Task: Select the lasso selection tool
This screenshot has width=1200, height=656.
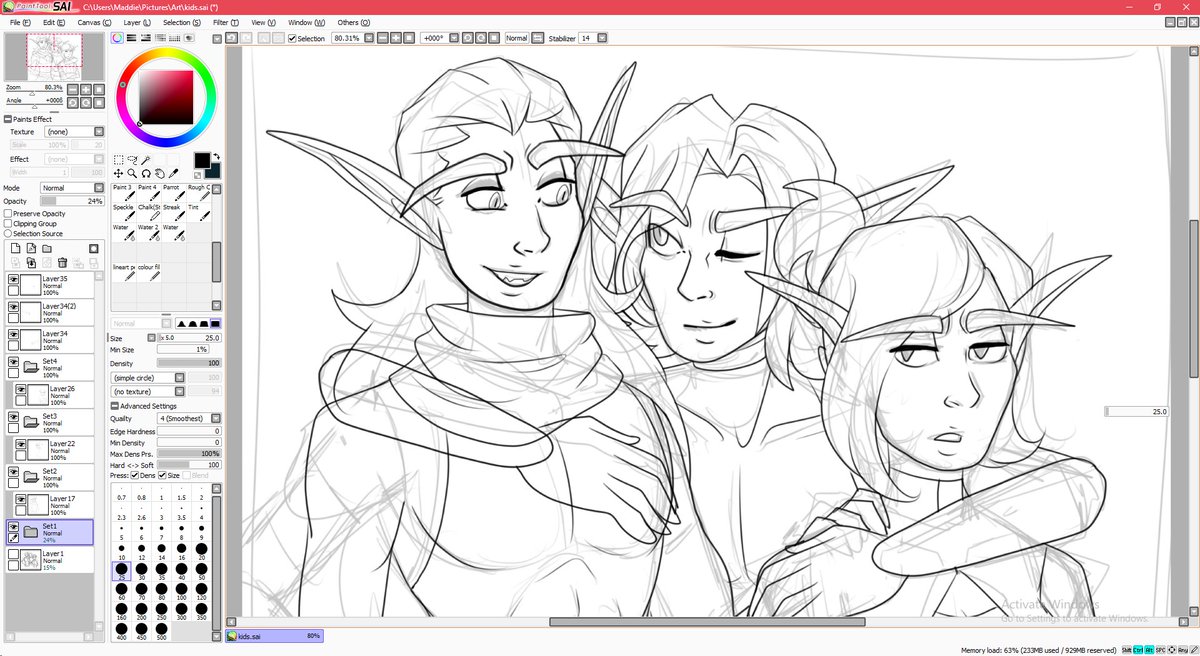Action: tap(132, 160)
